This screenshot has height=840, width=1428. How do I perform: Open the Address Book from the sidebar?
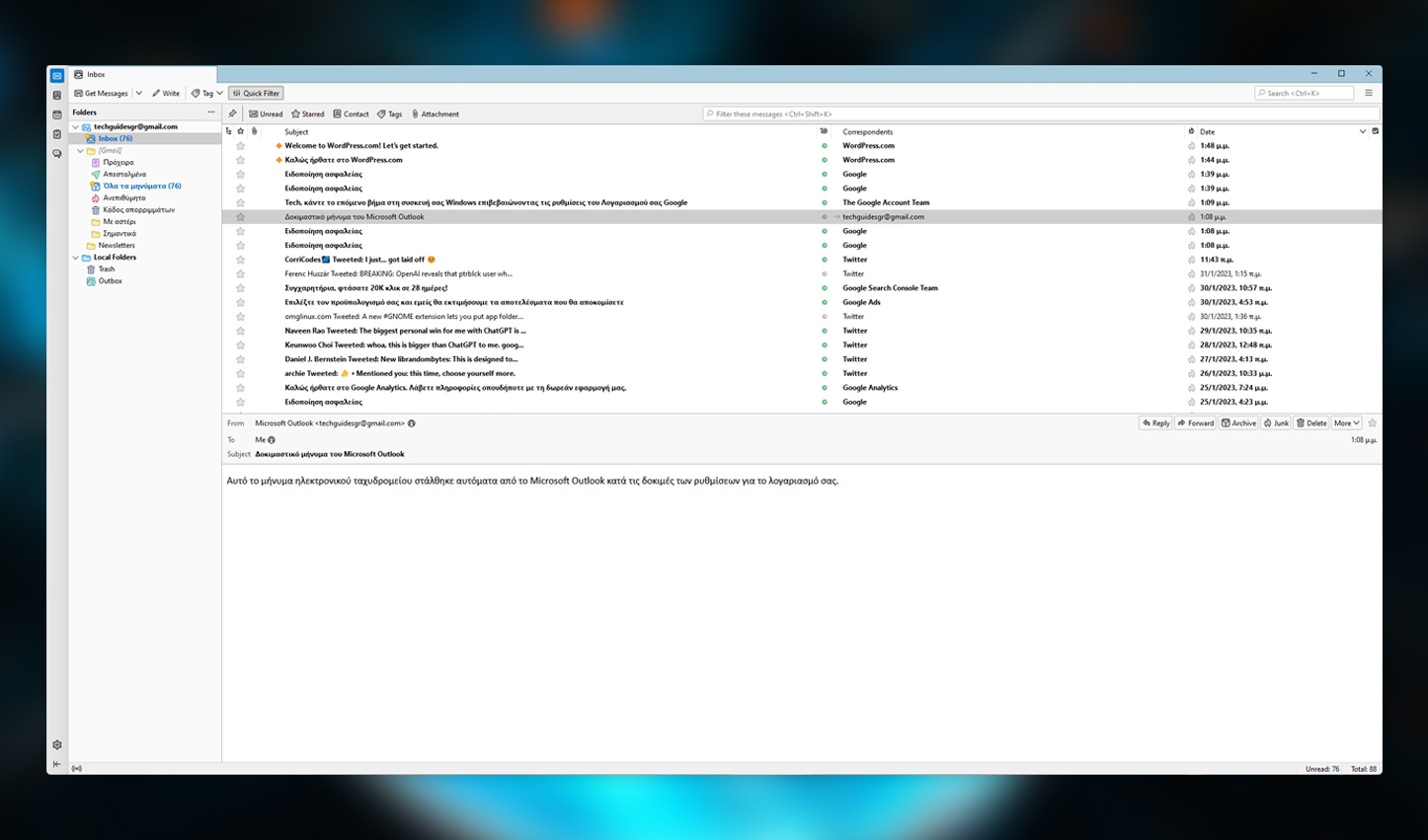click(x=57, y=96)
